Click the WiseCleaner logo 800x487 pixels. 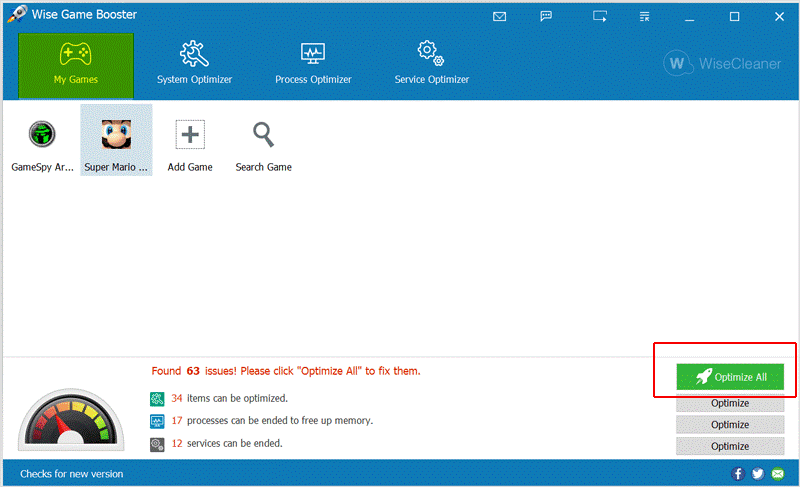click(x=722, y=63)
